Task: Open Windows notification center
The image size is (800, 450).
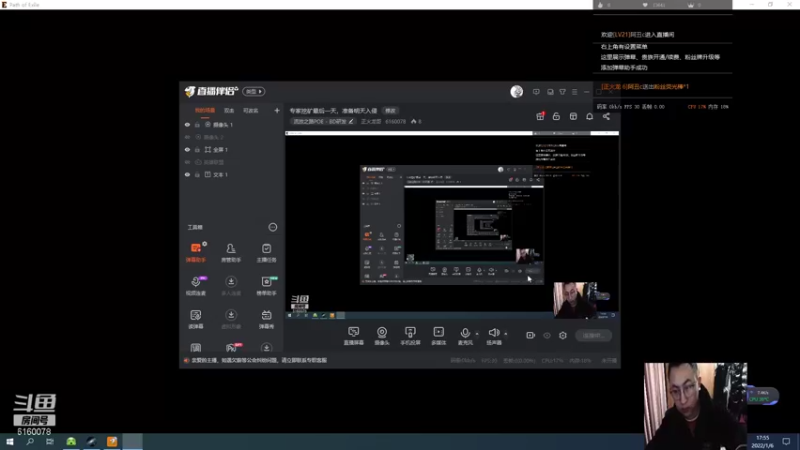Action: point(786,442)
